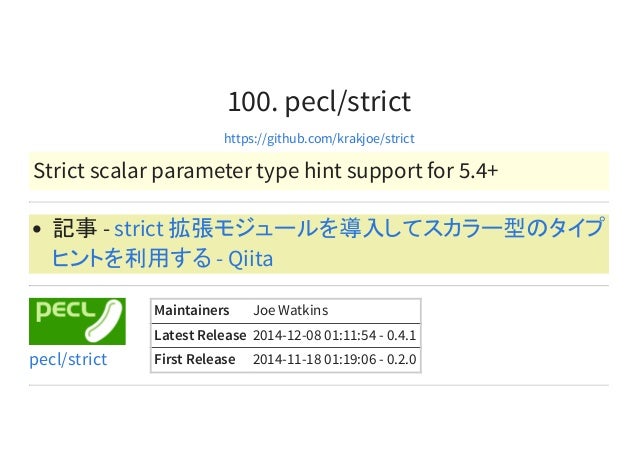Select the Maintainers label in table

[192, 310]
